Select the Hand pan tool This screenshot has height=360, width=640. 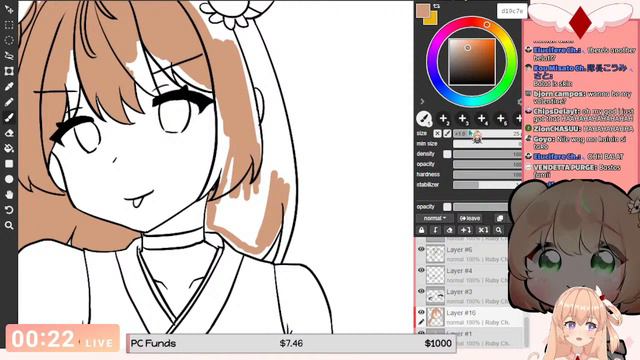click(9, 195)
